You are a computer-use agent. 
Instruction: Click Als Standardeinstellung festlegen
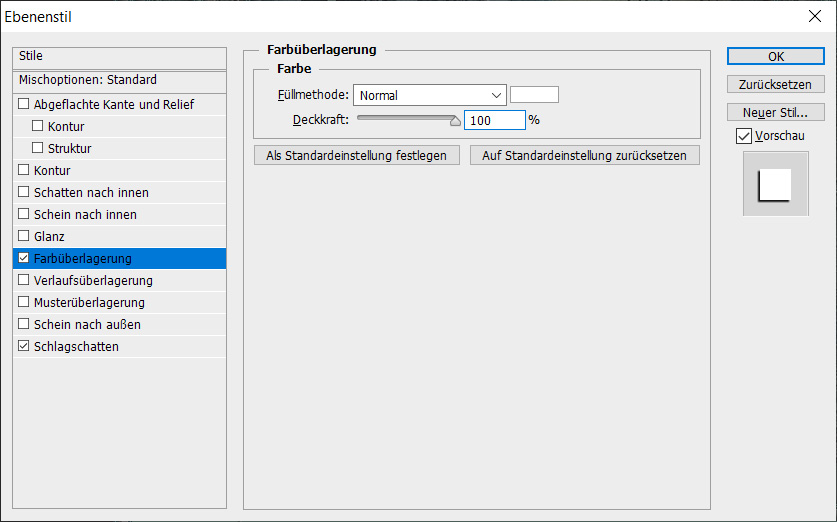357,156
